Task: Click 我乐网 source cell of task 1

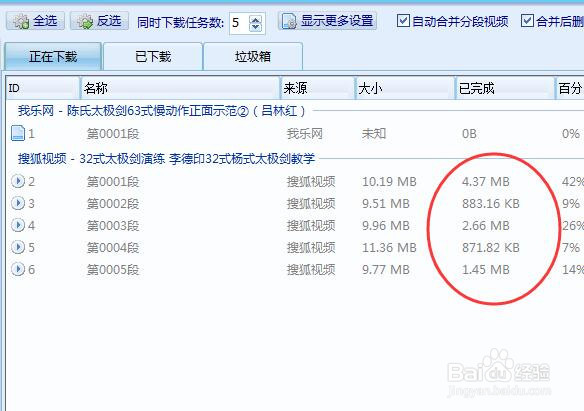Action: coord(305,134)
